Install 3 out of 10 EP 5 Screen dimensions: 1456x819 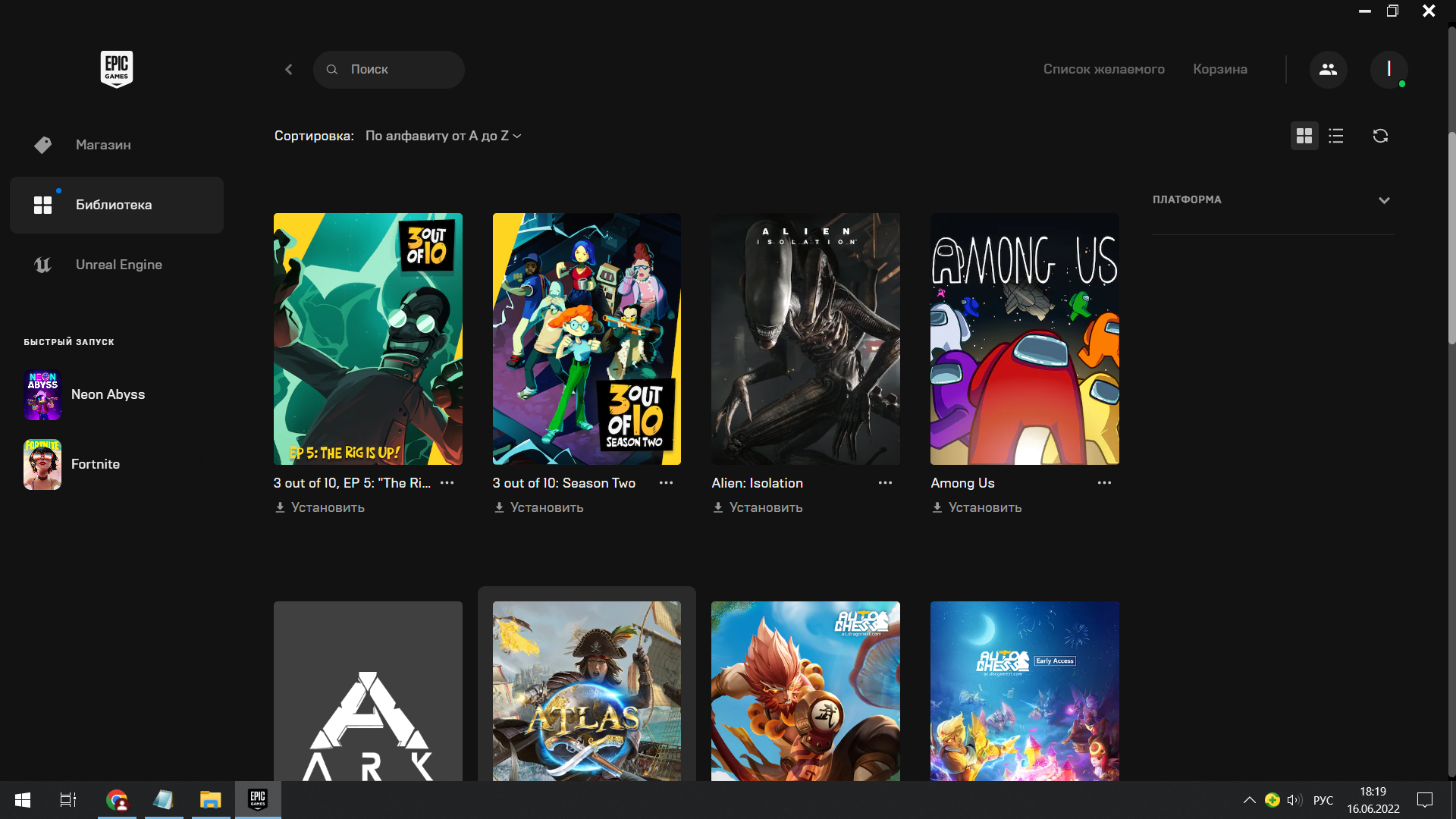point(319,507)
